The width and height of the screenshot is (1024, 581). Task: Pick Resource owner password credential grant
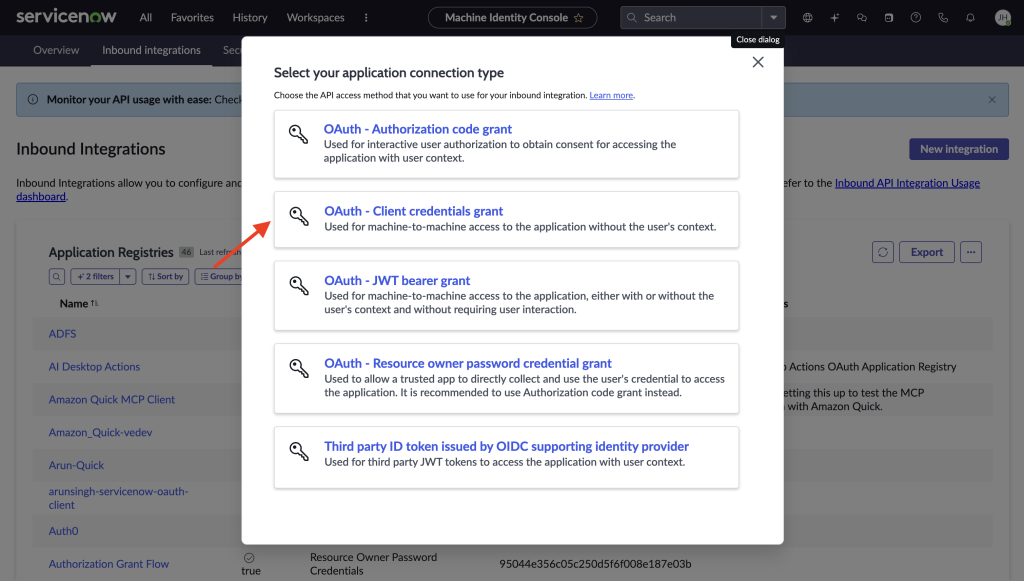click(x=506, y=379)
